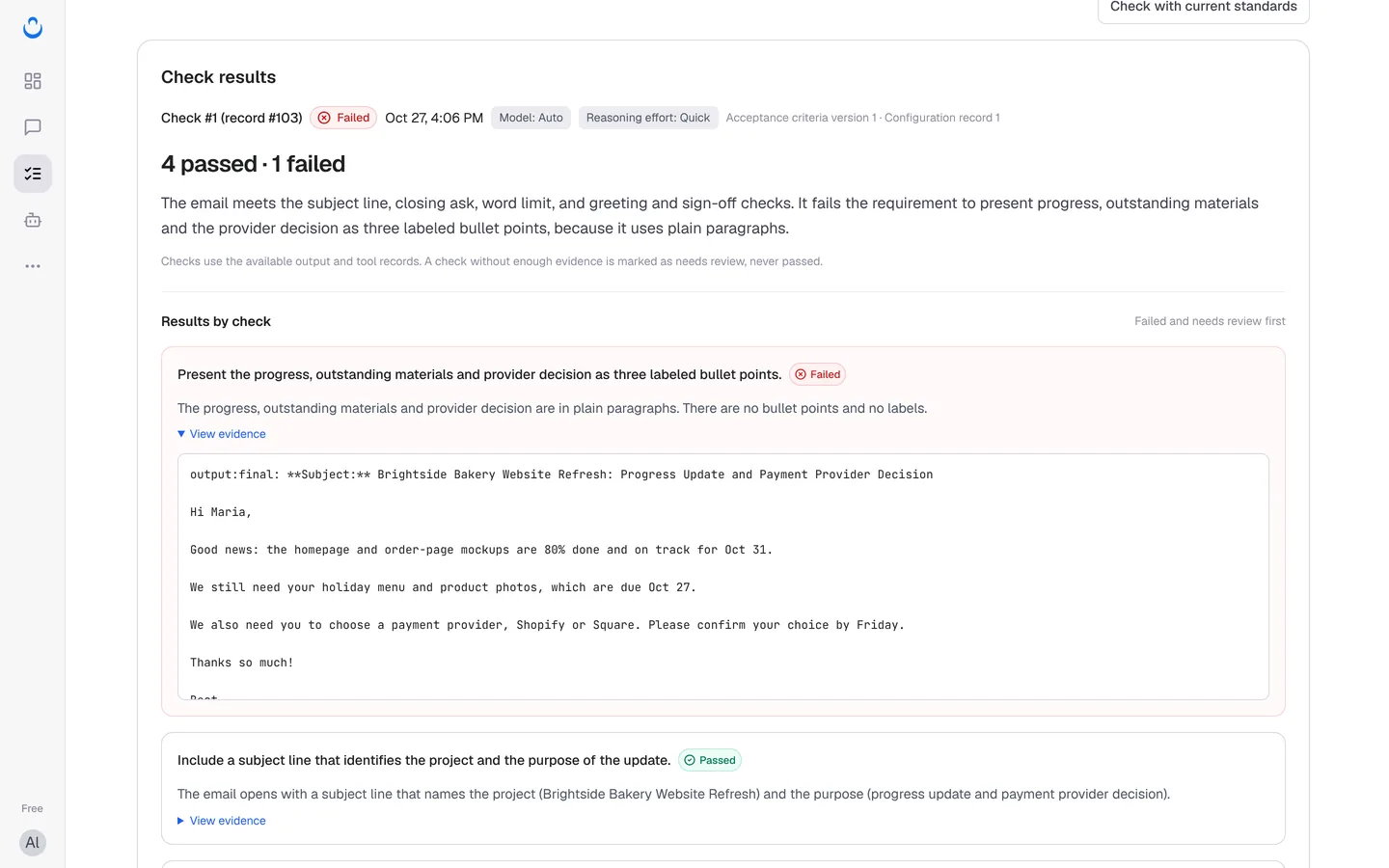Open the three-dot more menu in sidebar
The image size is (1389, 868).
coord(33,266)
